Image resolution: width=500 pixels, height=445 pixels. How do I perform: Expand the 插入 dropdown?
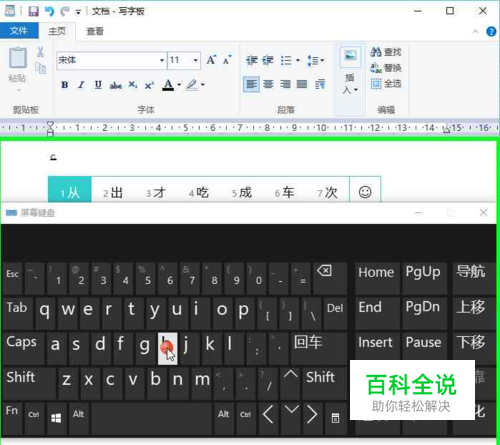350,84
